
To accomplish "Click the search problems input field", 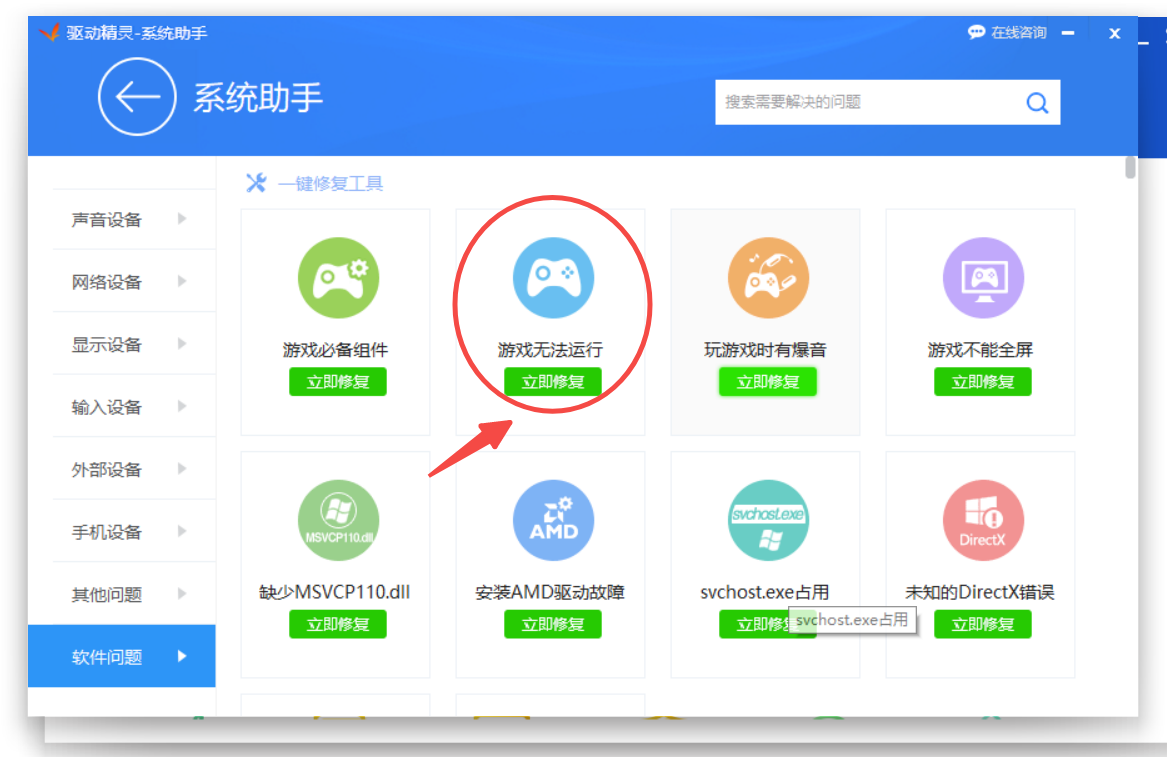I will [x=865, y=102].
